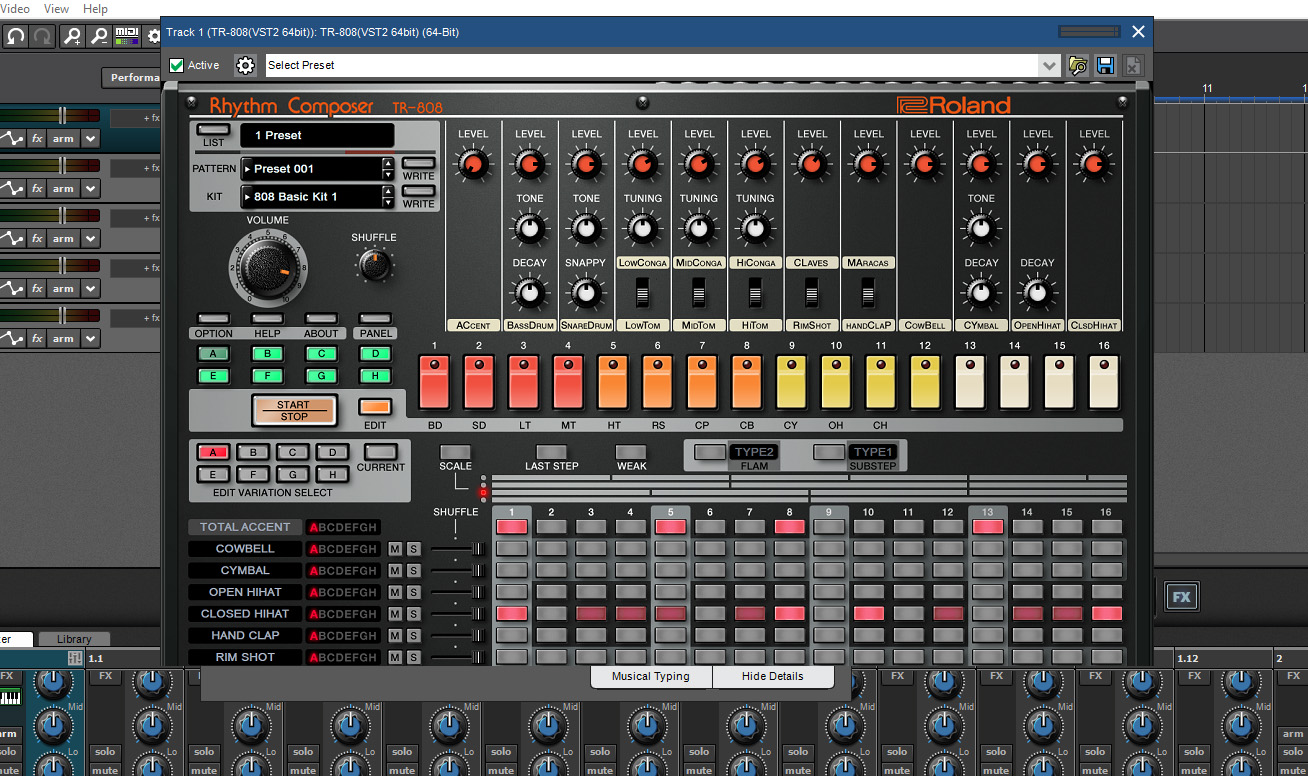
Task: Click WRITE next to KIT
Action: click(x=418, y=191)
